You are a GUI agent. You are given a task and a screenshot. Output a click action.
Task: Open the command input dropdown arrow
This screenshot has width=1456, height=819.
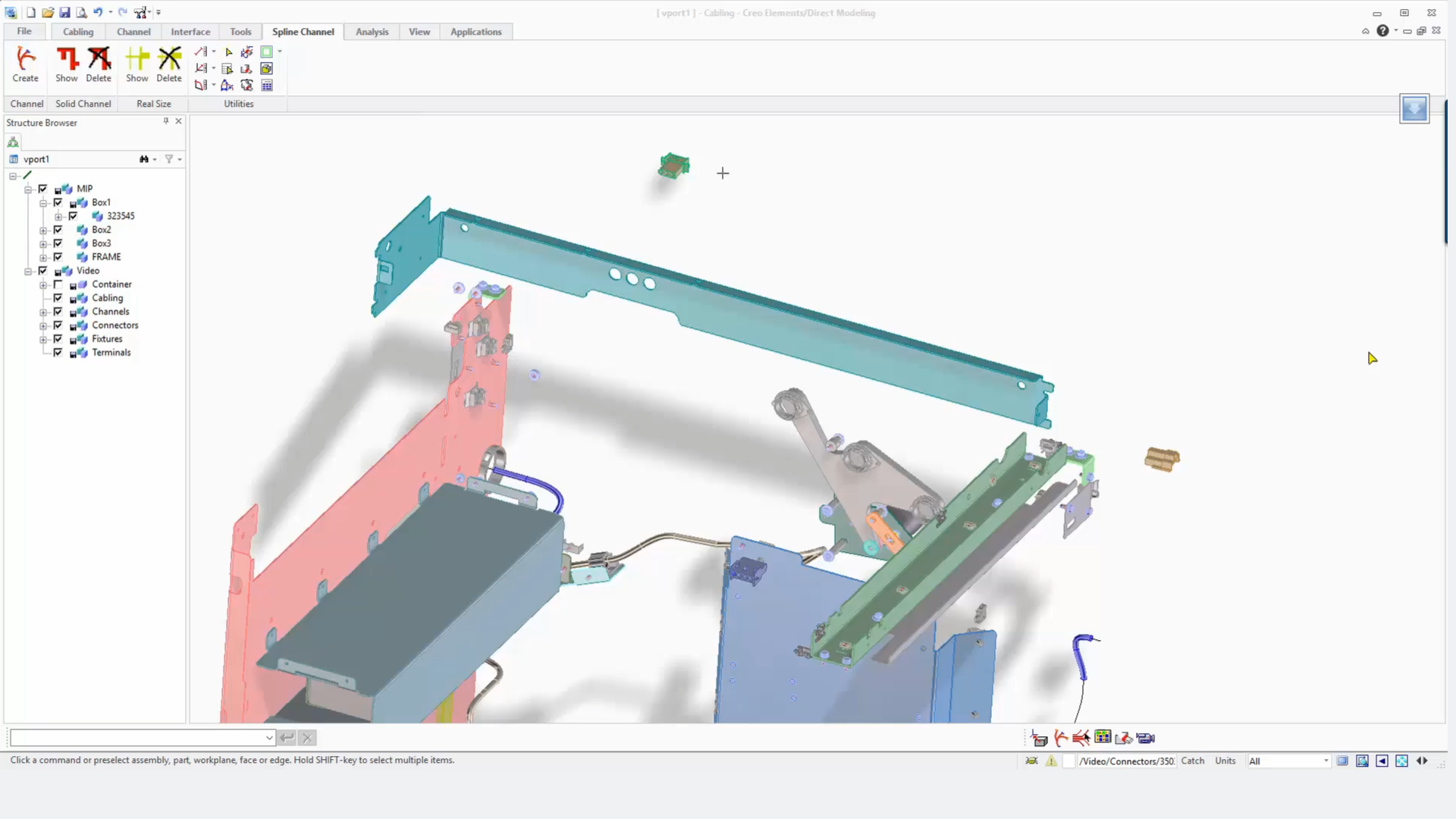point(268,737)
